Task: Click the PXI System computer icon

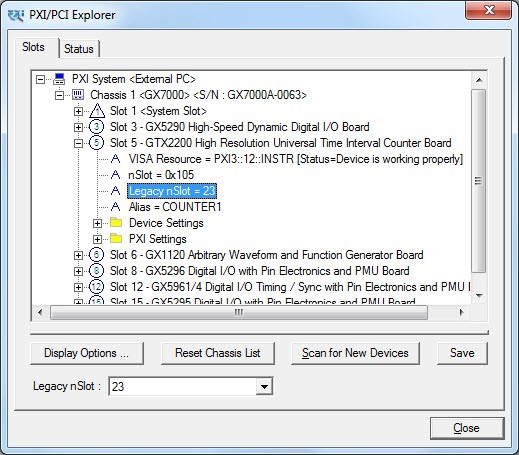Action: tap(59, 79)
